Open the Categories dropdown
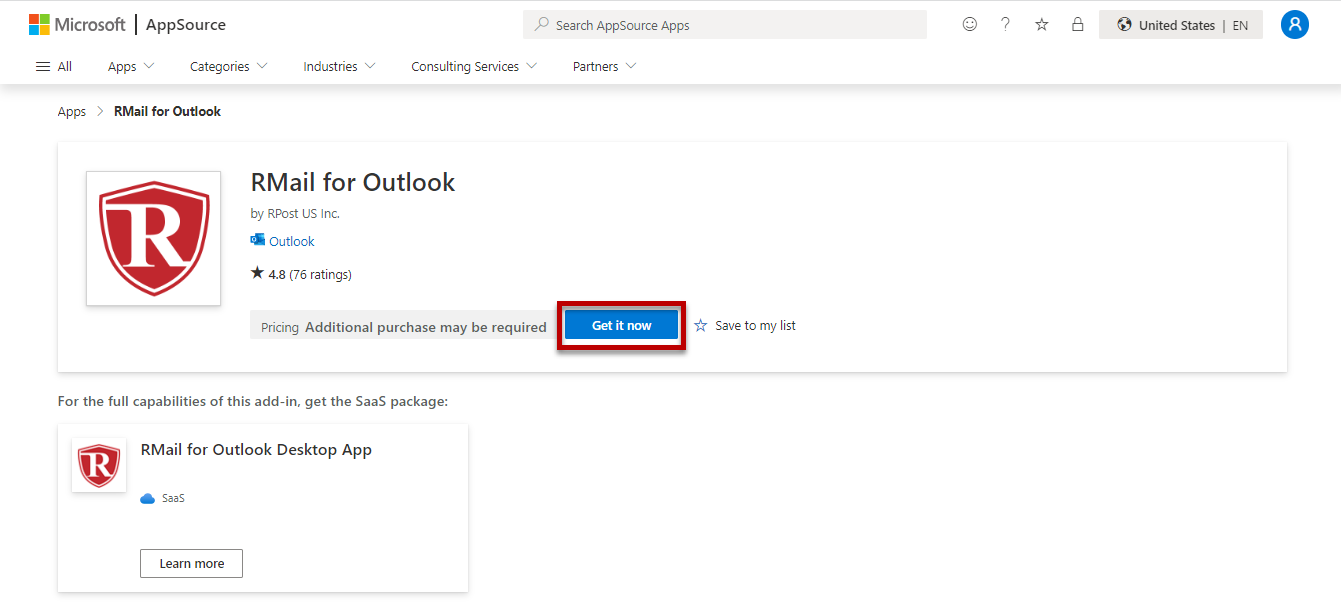The height and width of the screenshot is (606, 1341). tap(227, 66)
